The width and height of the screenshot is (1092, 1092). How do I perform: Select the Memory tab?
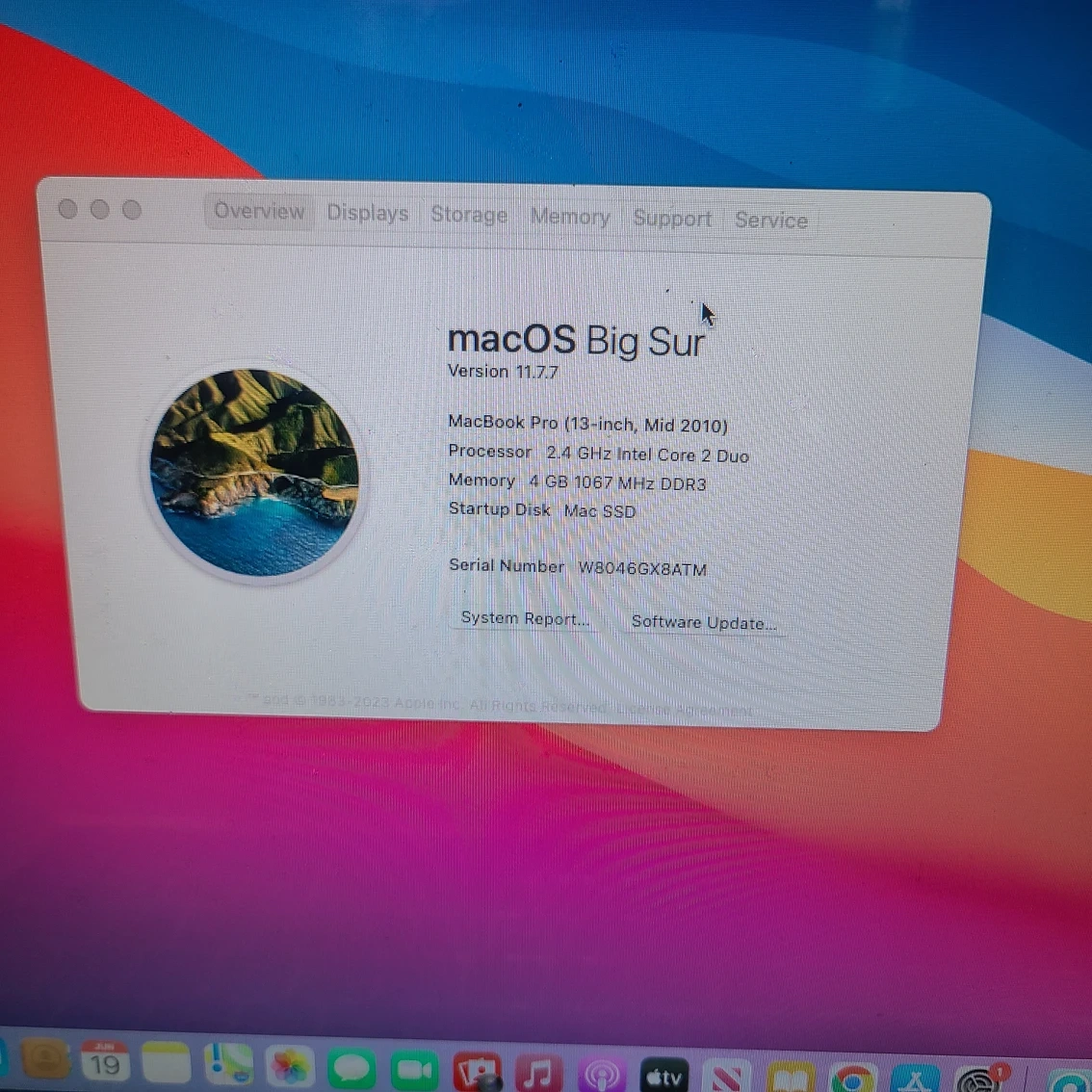tap(570, 217)
